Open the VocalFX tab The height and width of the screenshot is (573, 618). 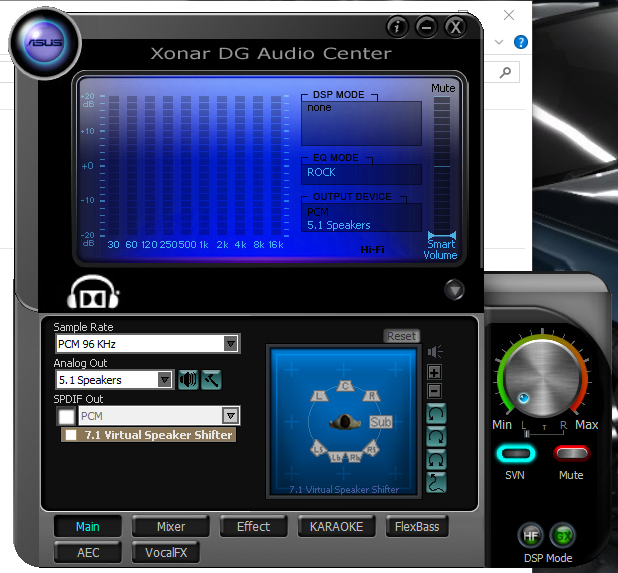[166, 553]
